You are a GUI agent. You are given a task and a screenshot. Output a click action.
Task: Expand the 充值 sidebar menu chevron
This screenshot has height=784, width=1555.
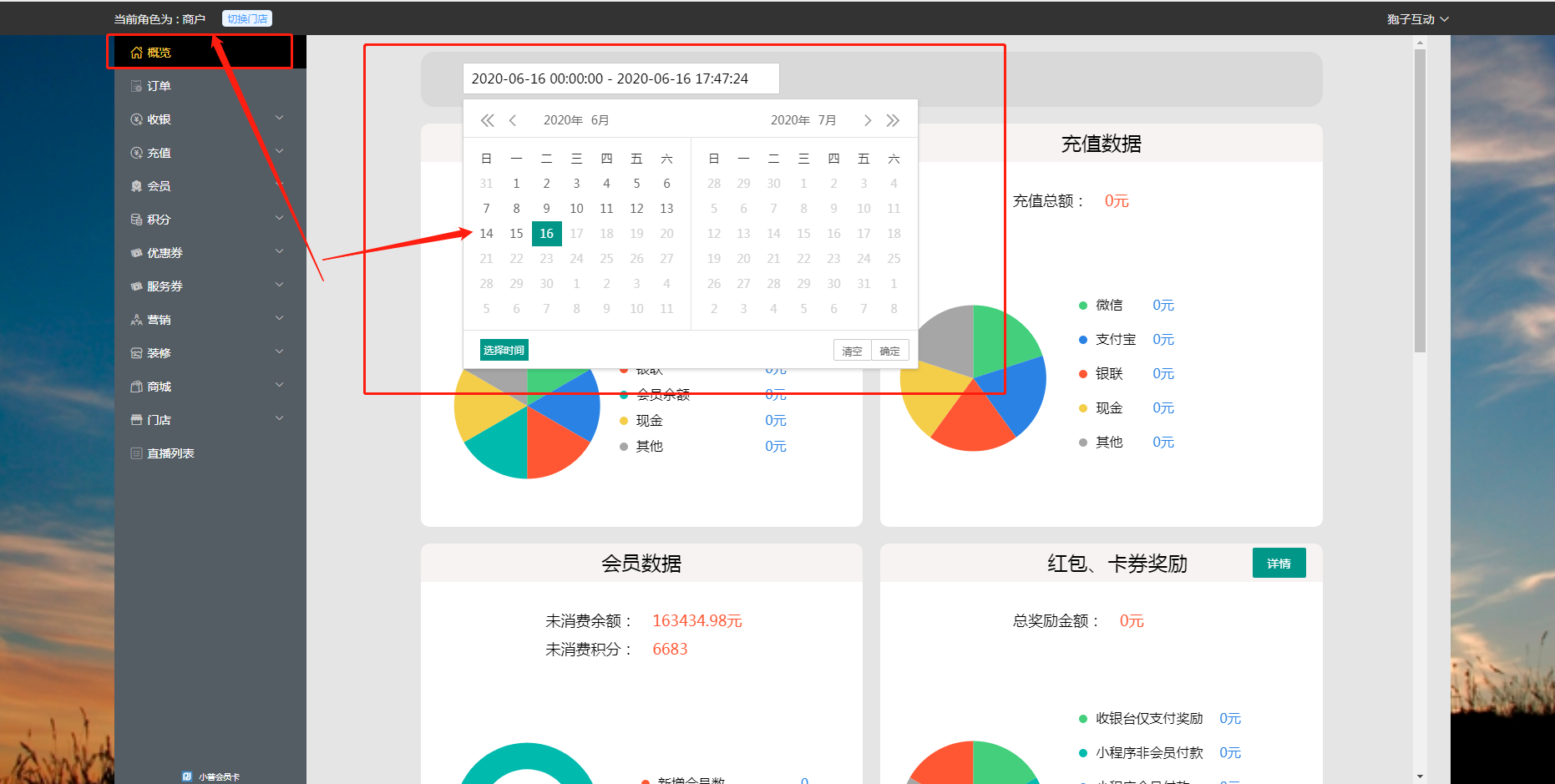click(x=280, y=151)
